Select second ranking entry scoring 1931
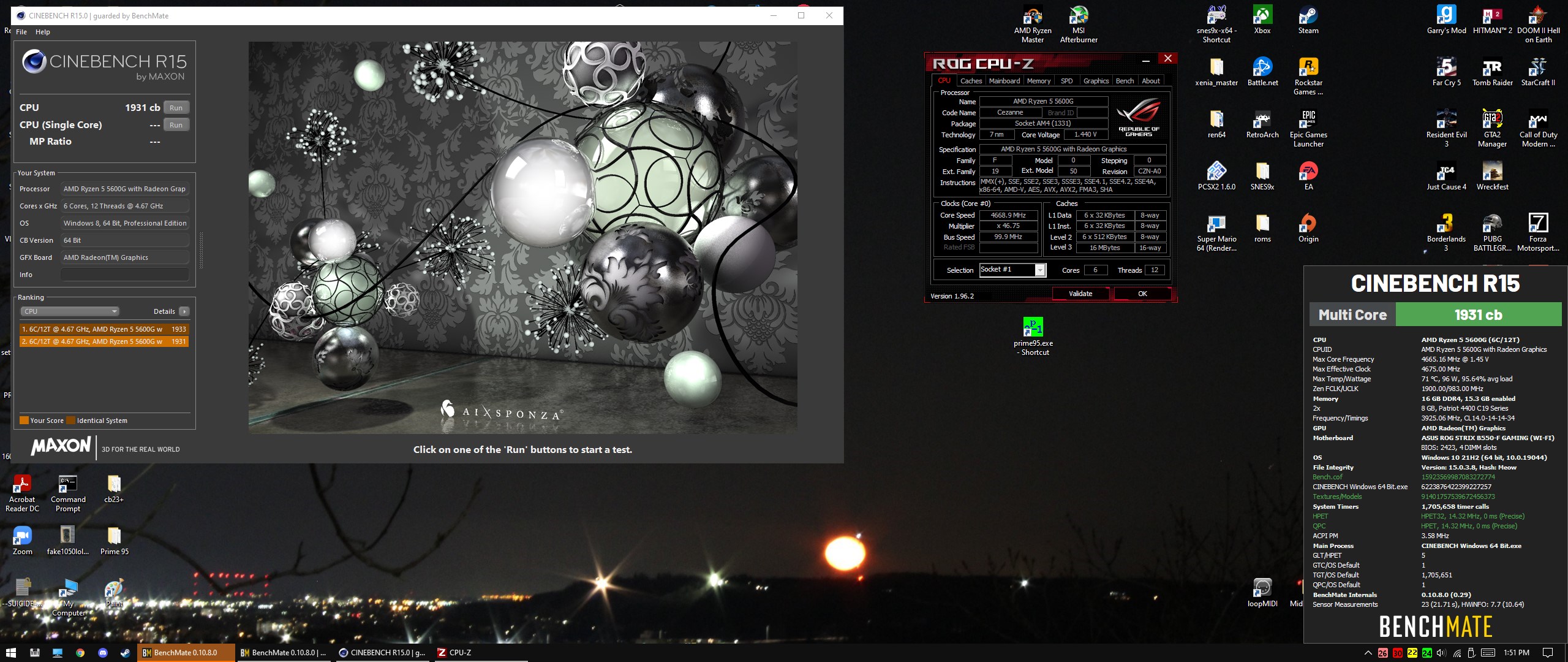 104,341
